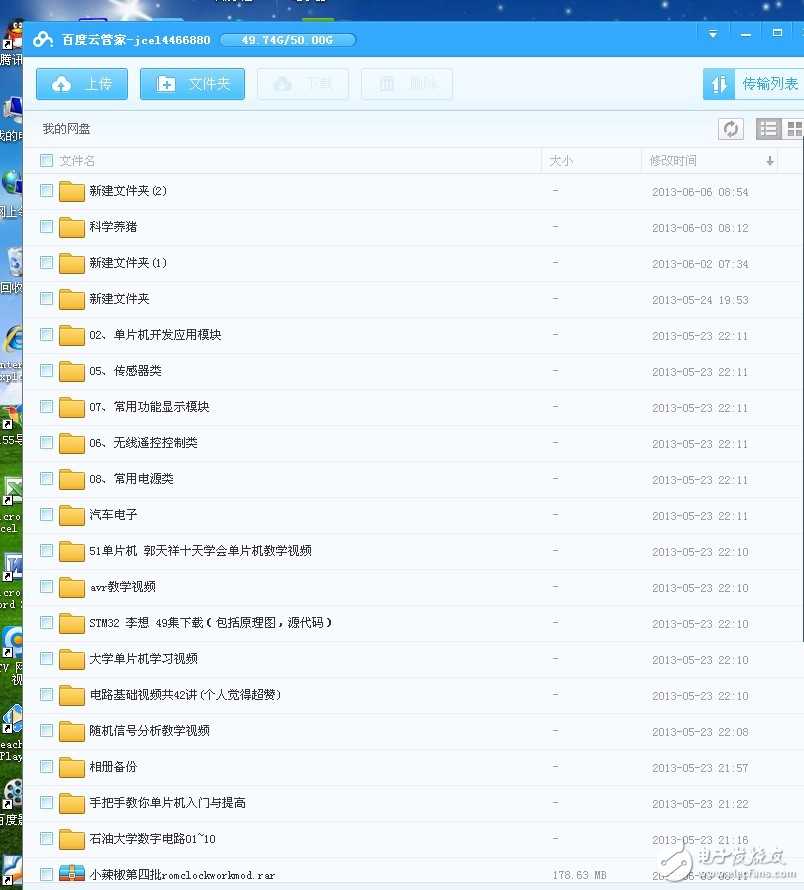Click the storage usage bar 49.74G/50.00G
The width and height of the screenshot is (804, 890).
(x=288, y=40)
